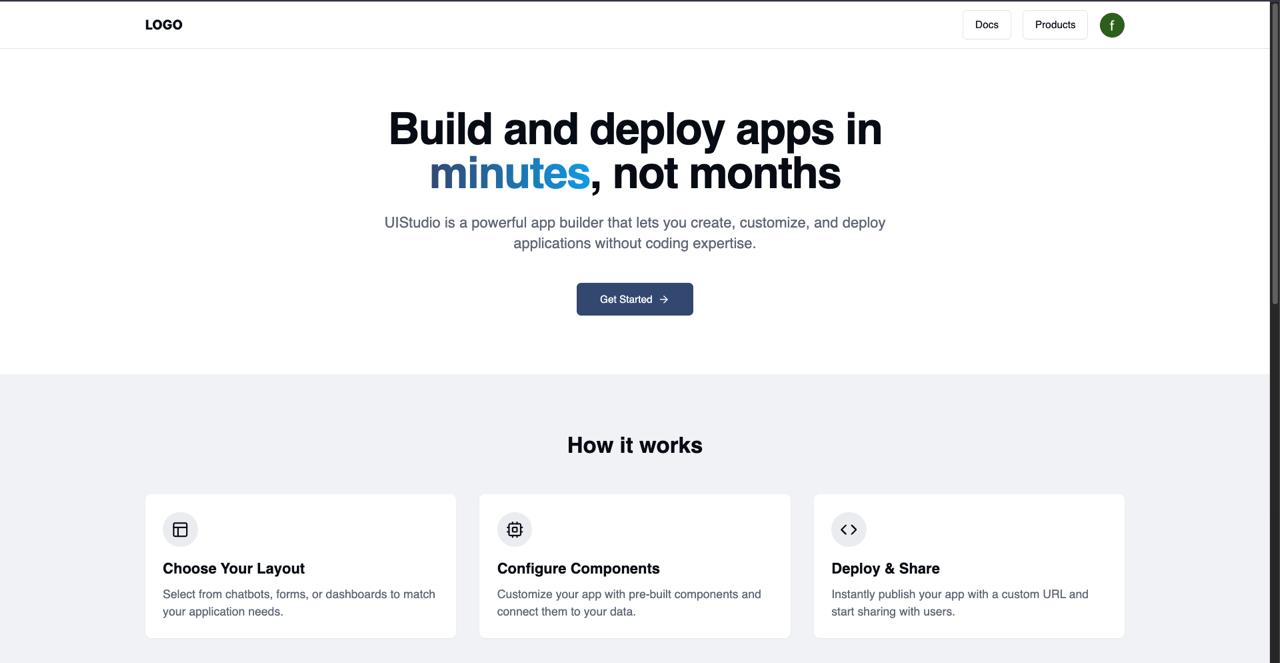Screen dimensions: 1280x663
Task: Click the How it works section title
Action: point(634,445)
